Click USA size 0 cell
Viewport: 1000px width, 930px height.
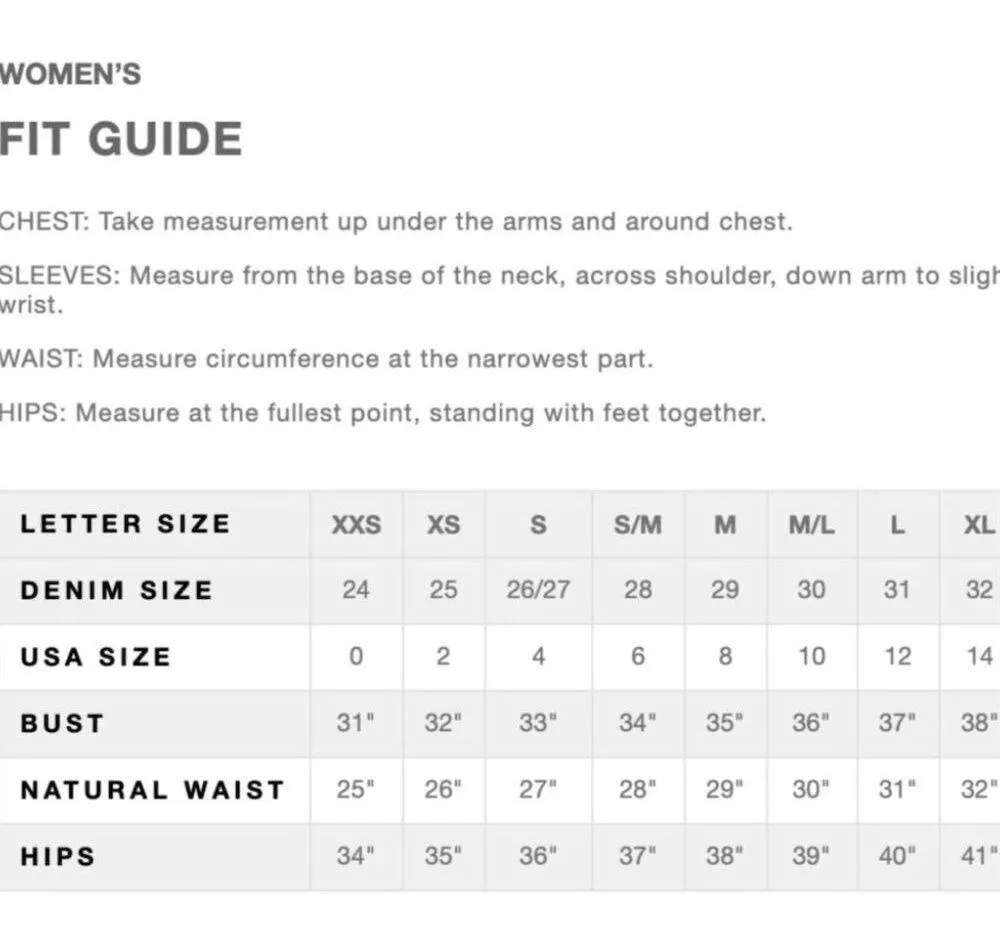click(x=356, y=657)
